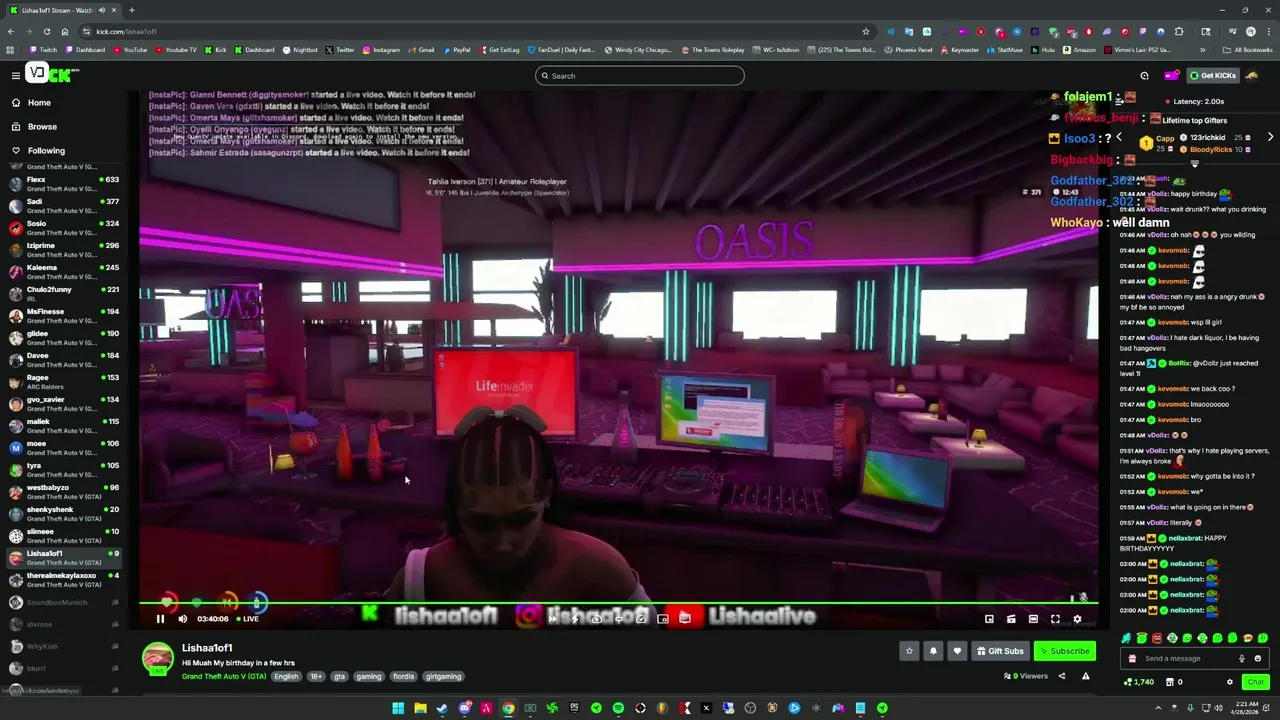Show next top gifters page

1270,137
